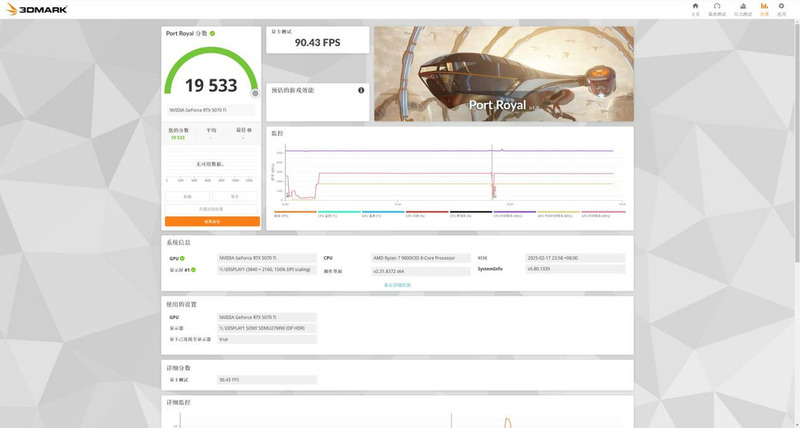
Task: Click gray knob at end of score gauge
Action: [x=255, y=93]
